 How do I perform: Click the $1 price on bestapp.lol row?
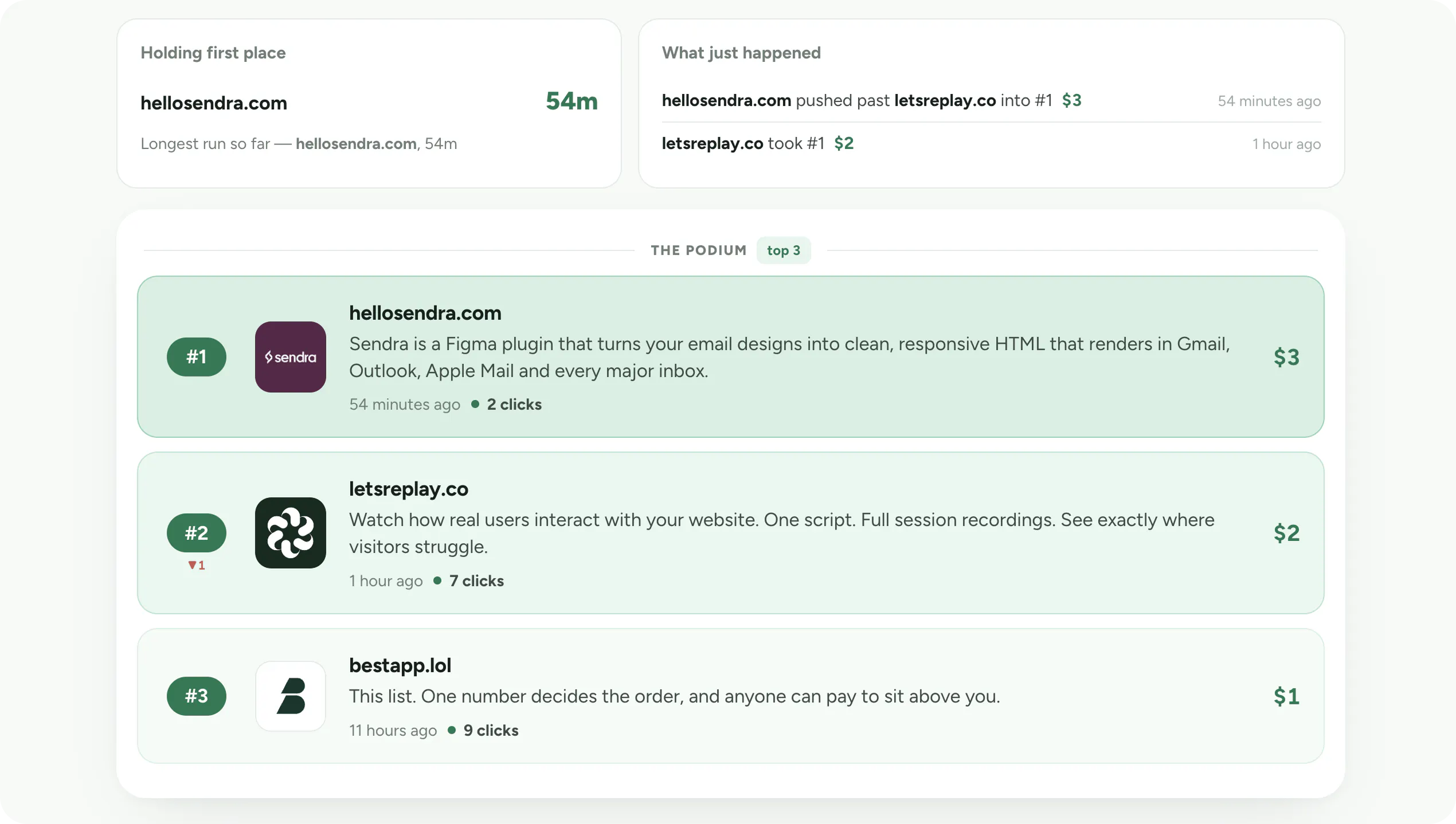(x=1286, y=696)
